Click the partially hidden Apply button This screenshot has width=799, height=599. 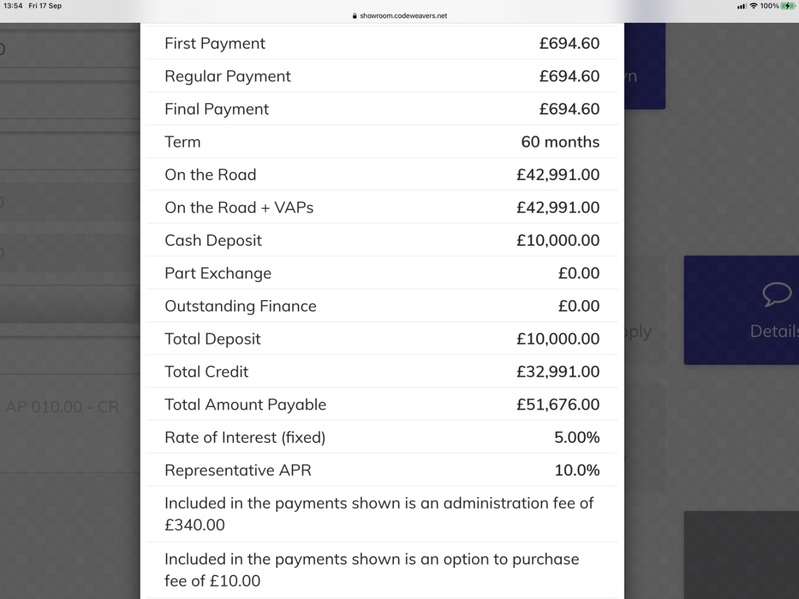(638, 332)
